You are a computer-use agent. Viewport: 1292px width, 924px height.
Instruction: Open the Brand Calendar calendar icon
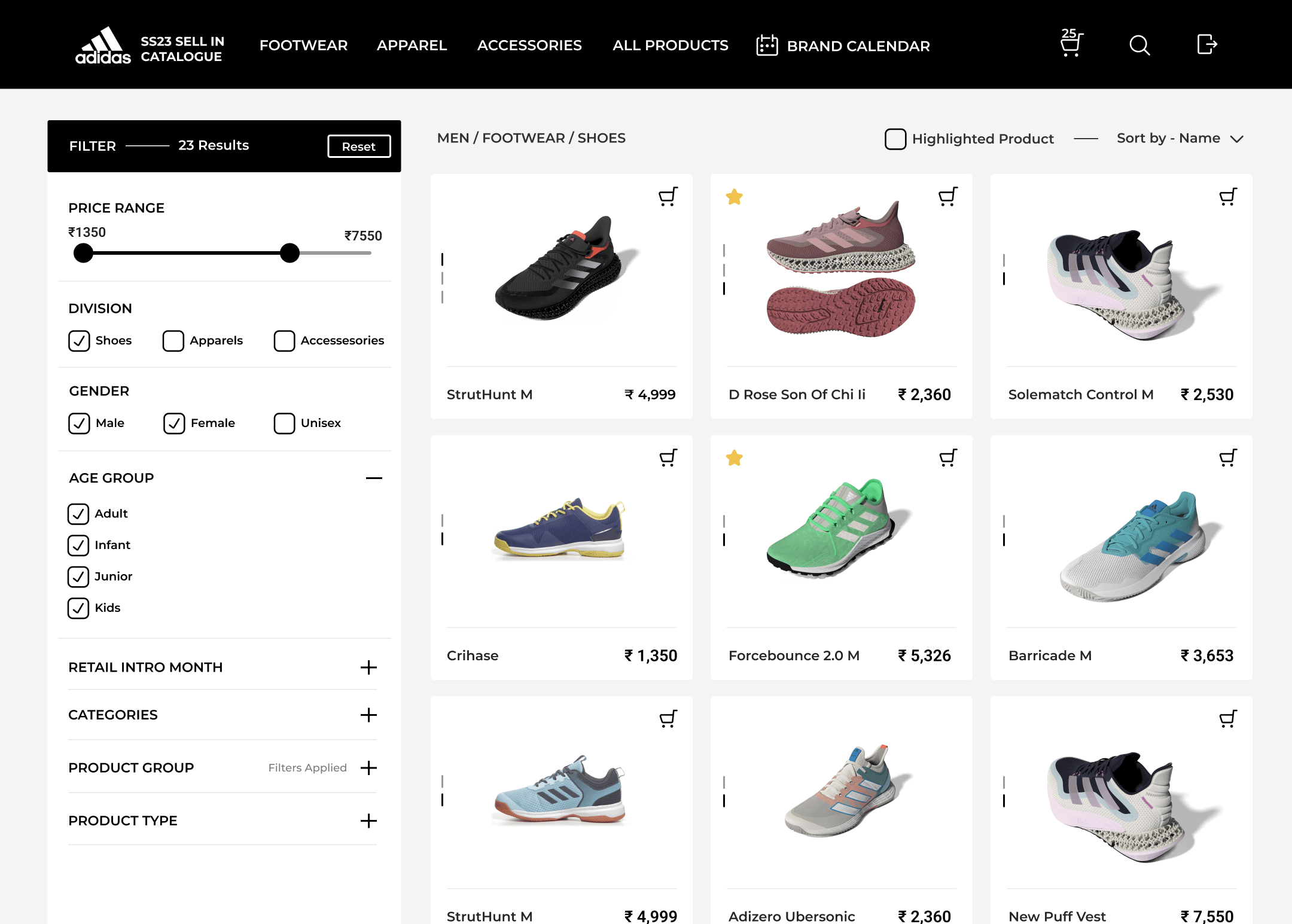point(767,45)
